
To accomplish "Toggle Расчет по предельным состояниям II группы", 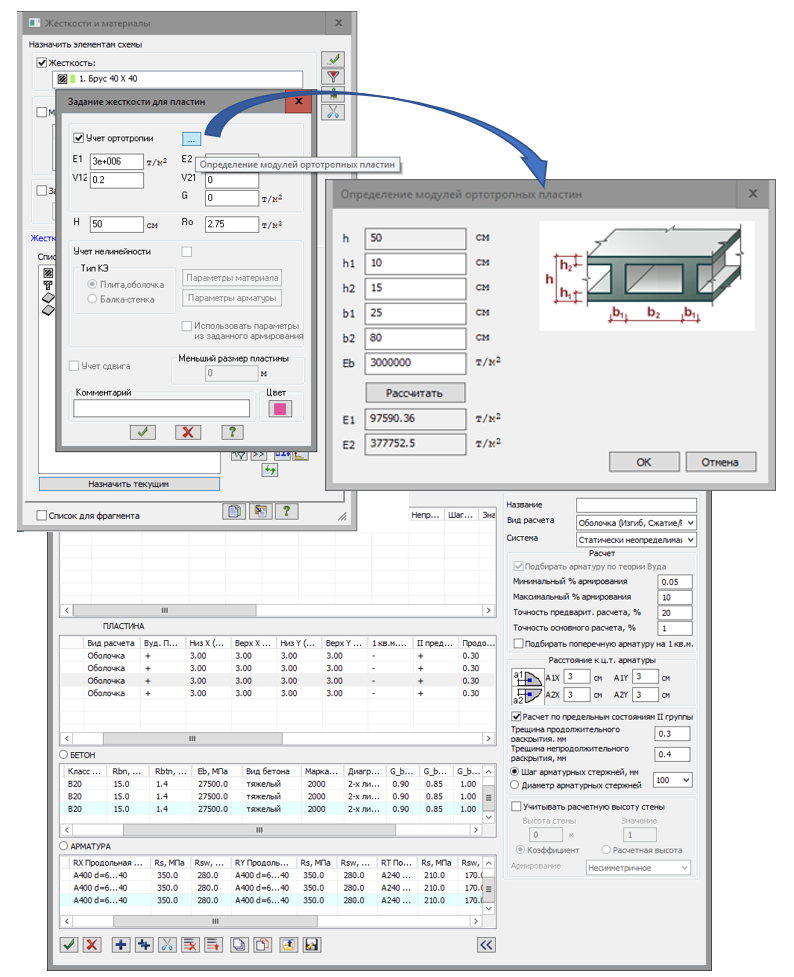I will tap(516, 717).
